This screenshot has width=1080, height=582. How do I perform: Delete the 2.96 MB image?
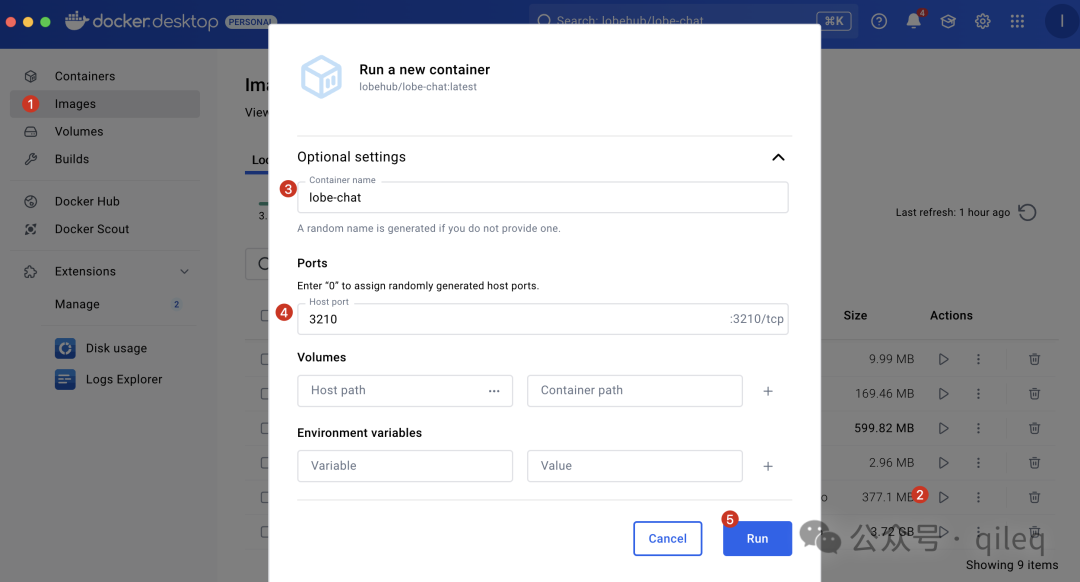1035,463
